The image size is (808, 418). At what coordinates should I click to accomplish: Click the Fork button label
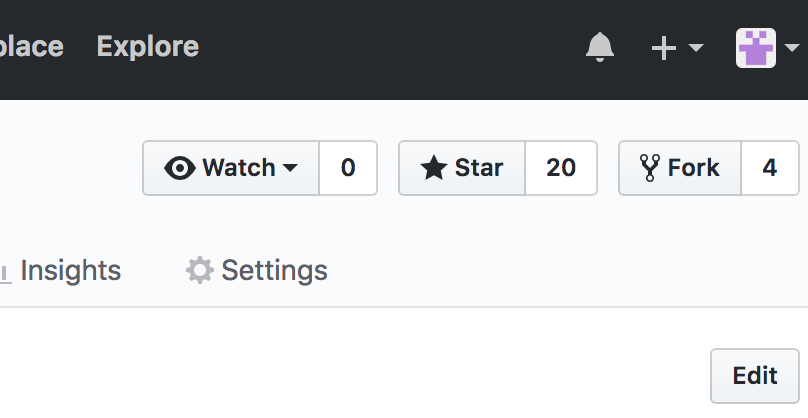click(x=694, y=168)
